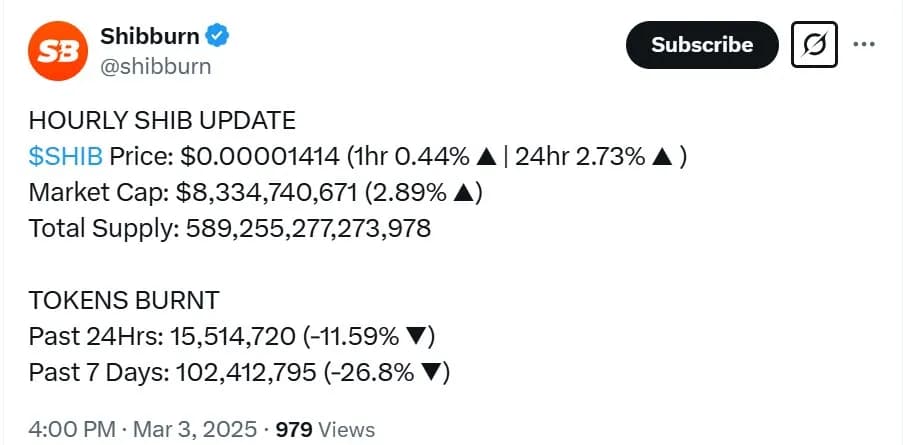903x445 pixels.
Task: Open the Shibburn display name
Action: pos(150,36)
